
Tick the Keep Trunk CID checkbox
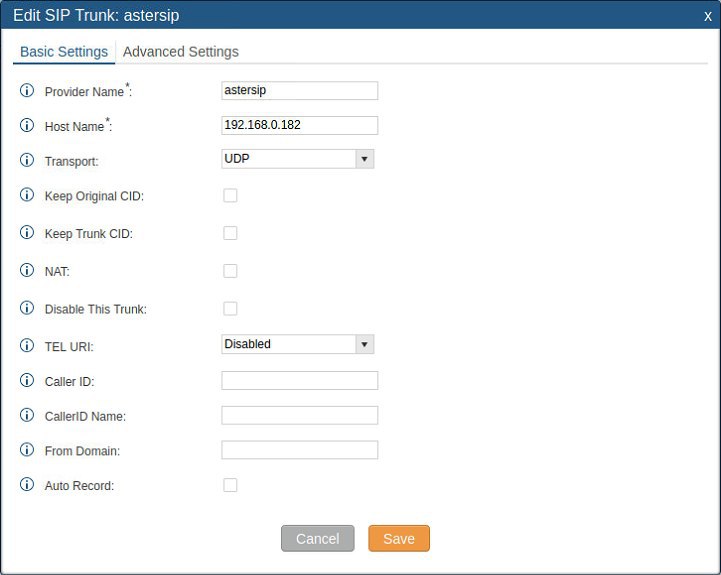click(x=230, y=233)
